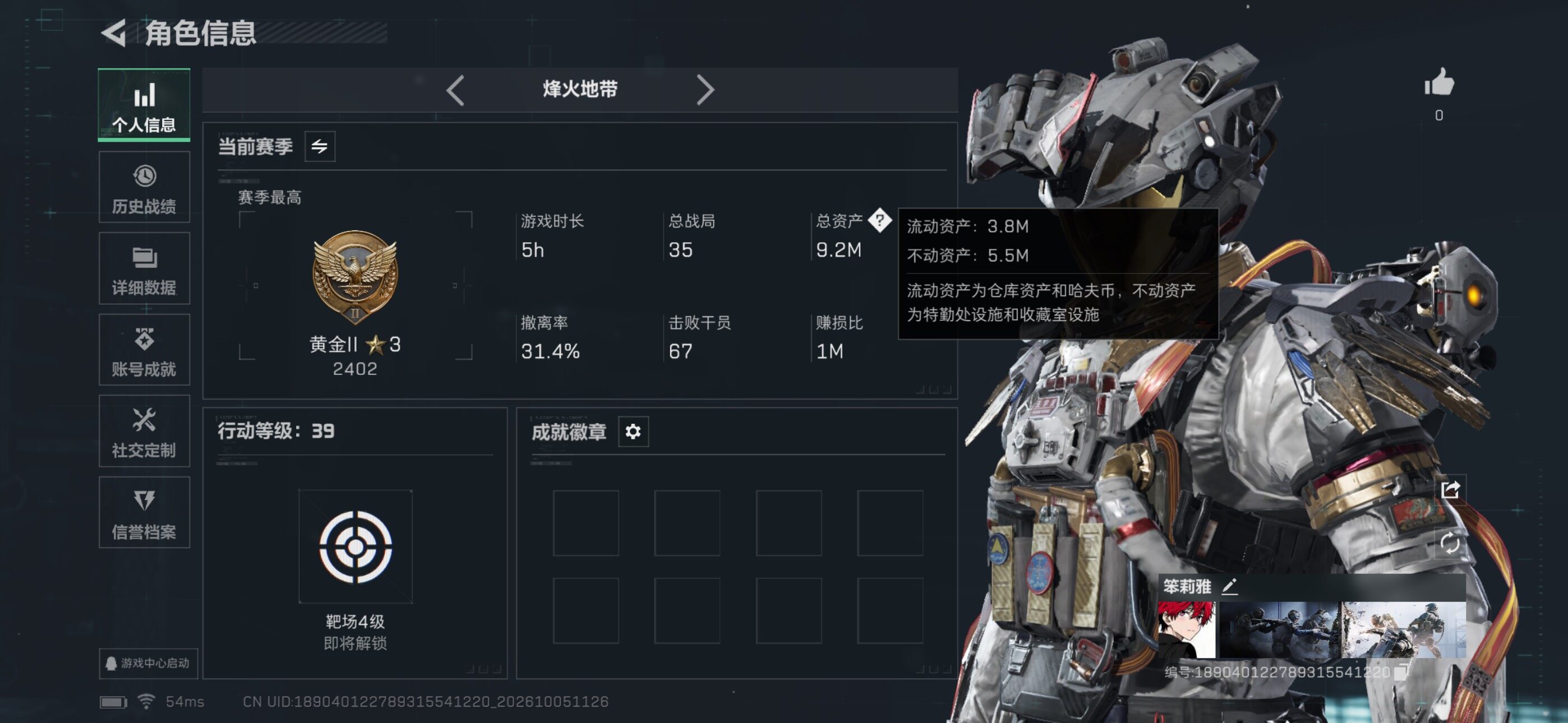Edit the nickname 笨莉雅 with the pencil icon

point(1230,587)
